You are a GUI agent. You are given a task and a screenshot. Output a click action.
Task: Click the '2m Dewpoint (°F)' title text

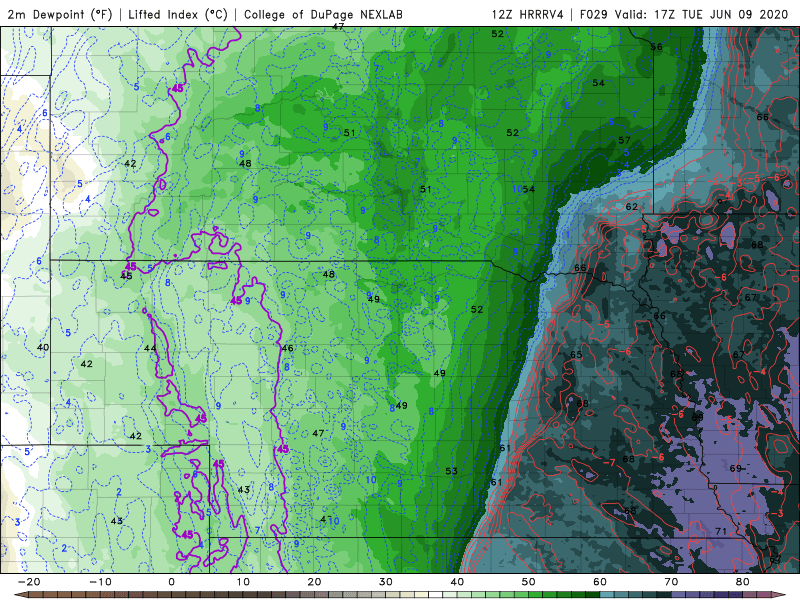point(60,14)
